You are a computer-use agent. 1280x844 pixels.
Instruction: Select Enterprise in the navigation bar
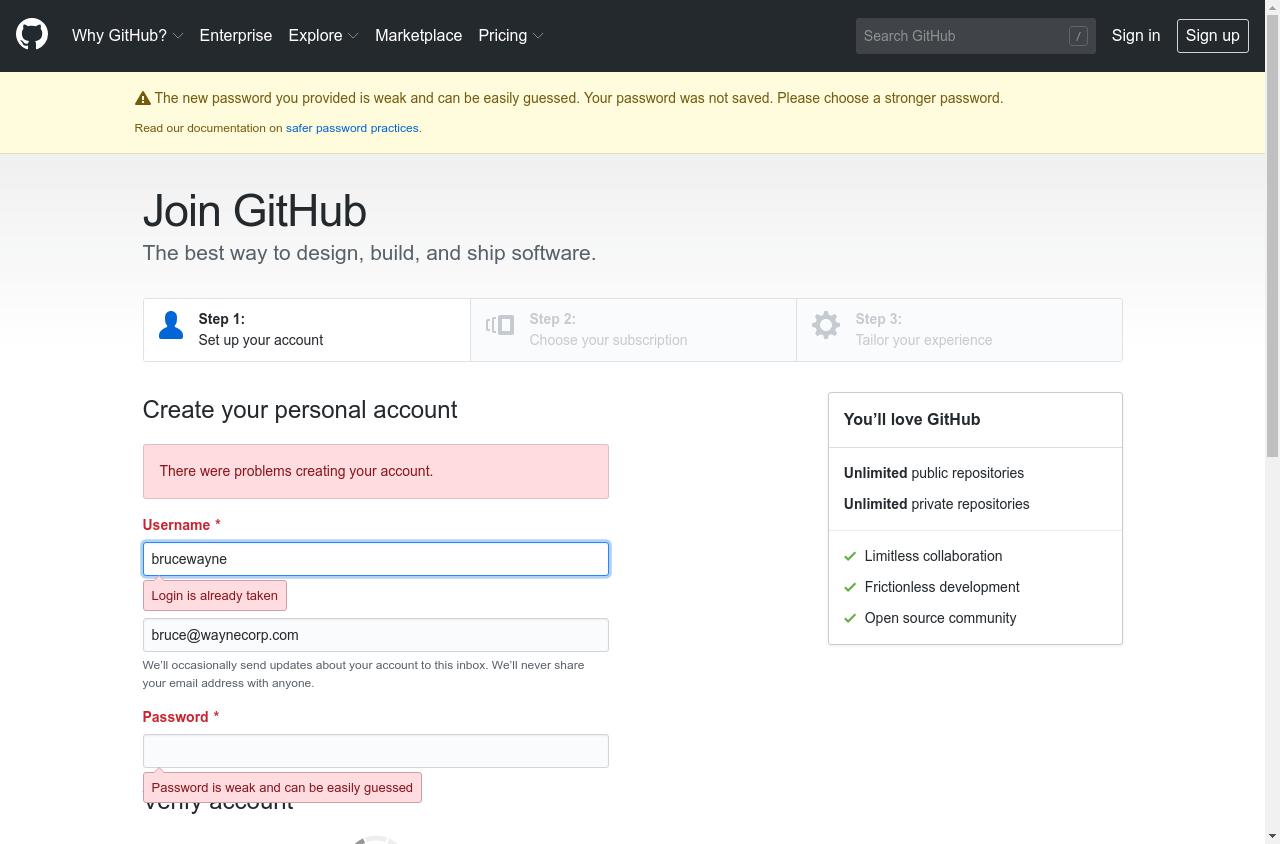(236, 35)
